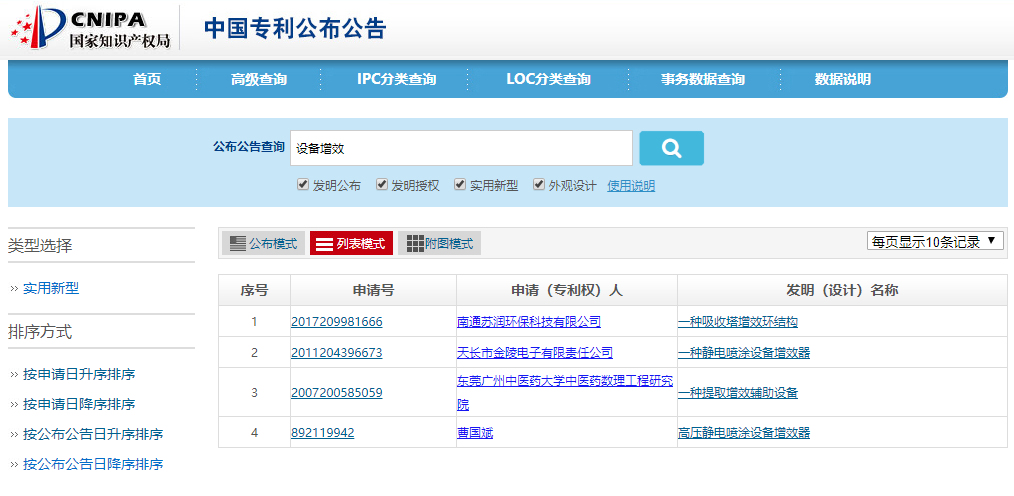Click the CNIPA logo
The height and width of the screenshot is (496, 1014).
(91, 28)
